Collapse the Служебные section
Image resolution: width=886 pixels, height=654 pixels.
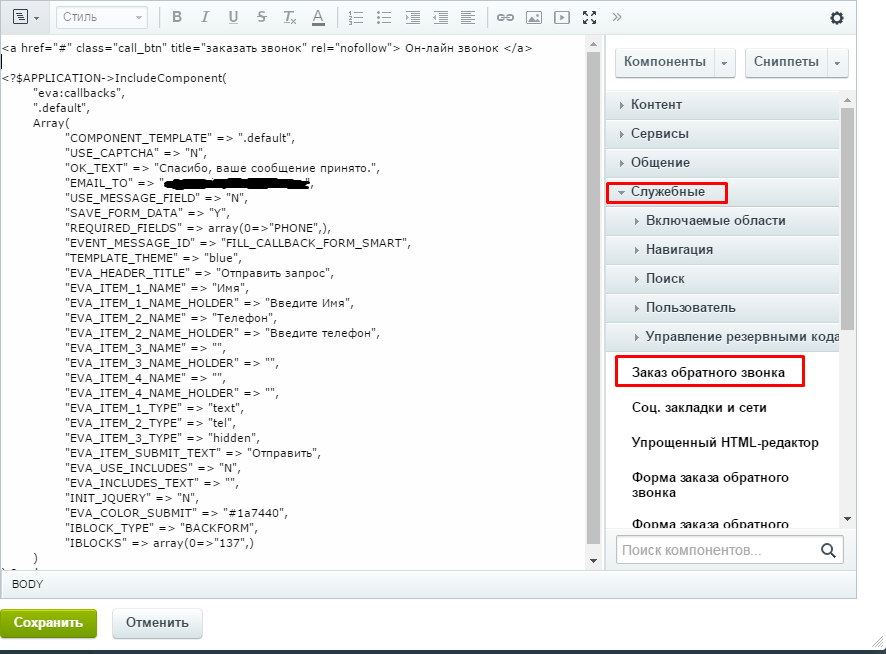pyautogui.click(x=667, y=191)
